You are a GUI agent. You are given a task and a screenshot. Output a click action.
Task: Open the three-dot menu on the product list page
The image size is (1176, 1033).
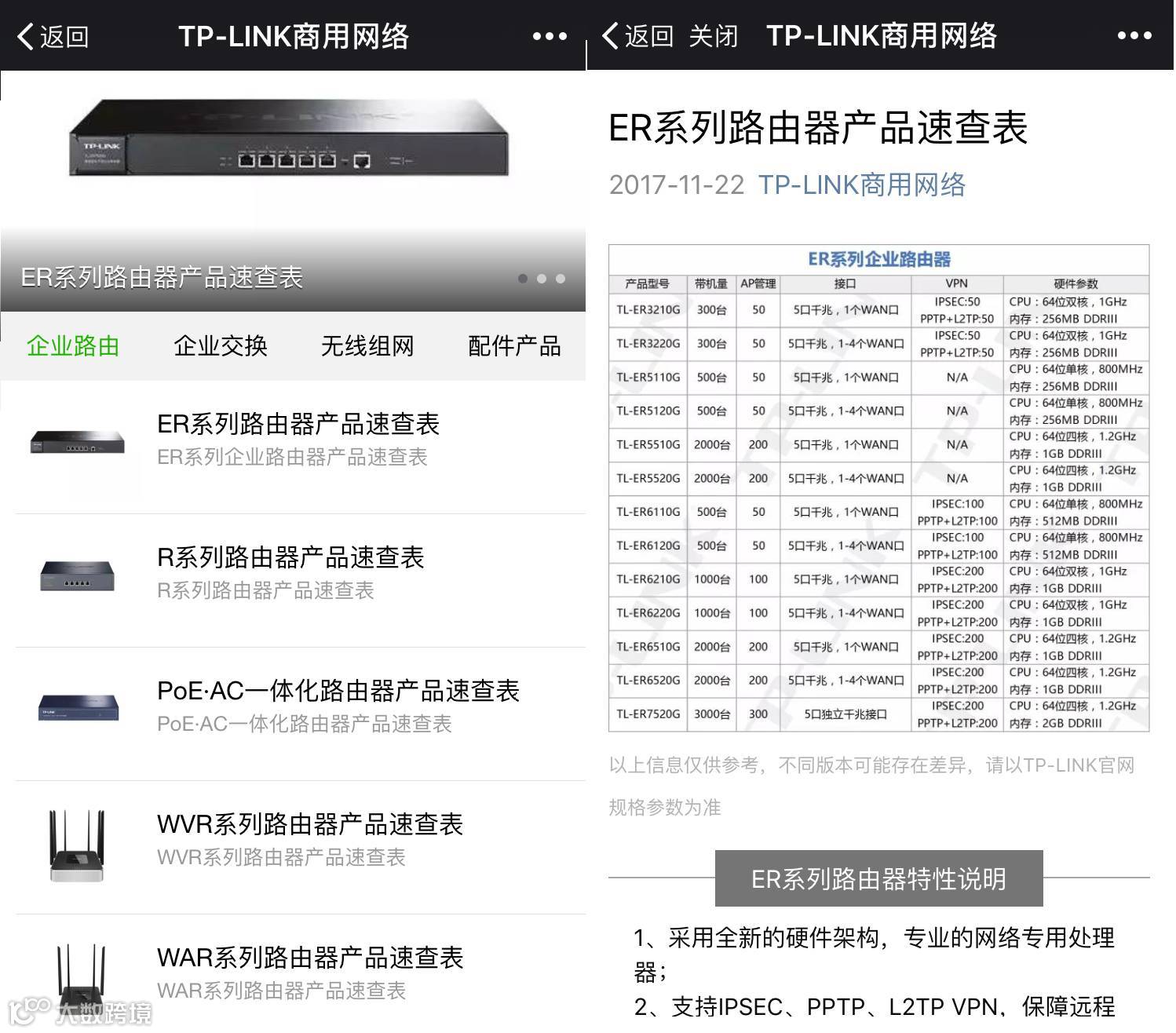[550, 36]
